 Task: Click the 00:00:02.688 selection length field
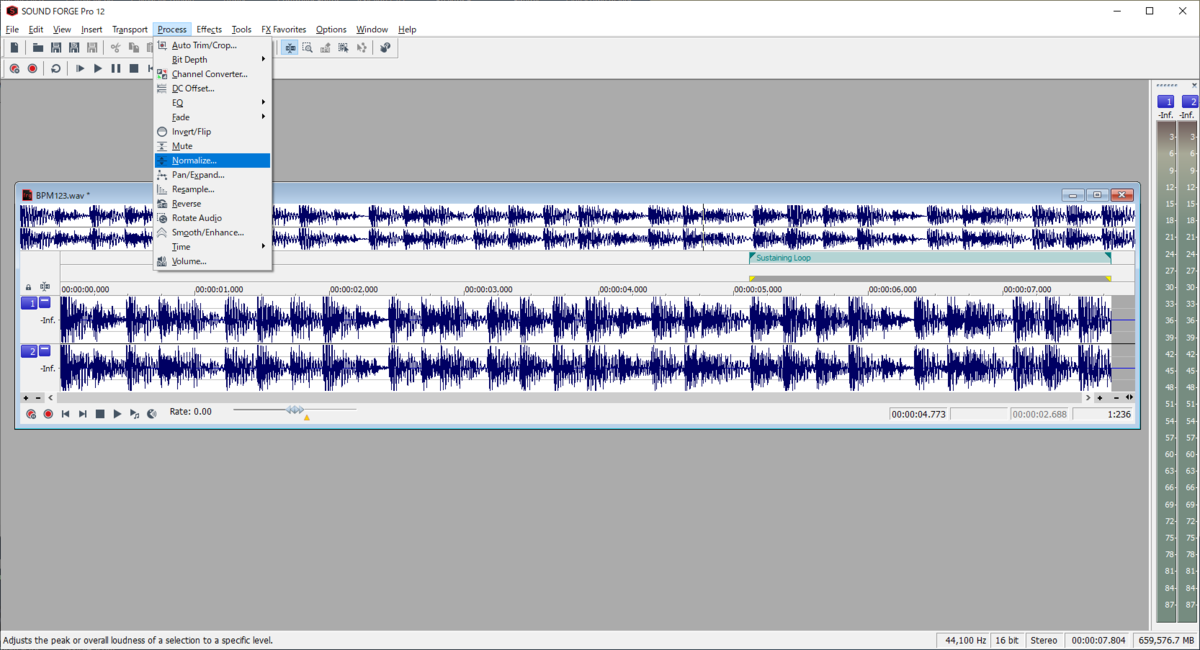1038,413
